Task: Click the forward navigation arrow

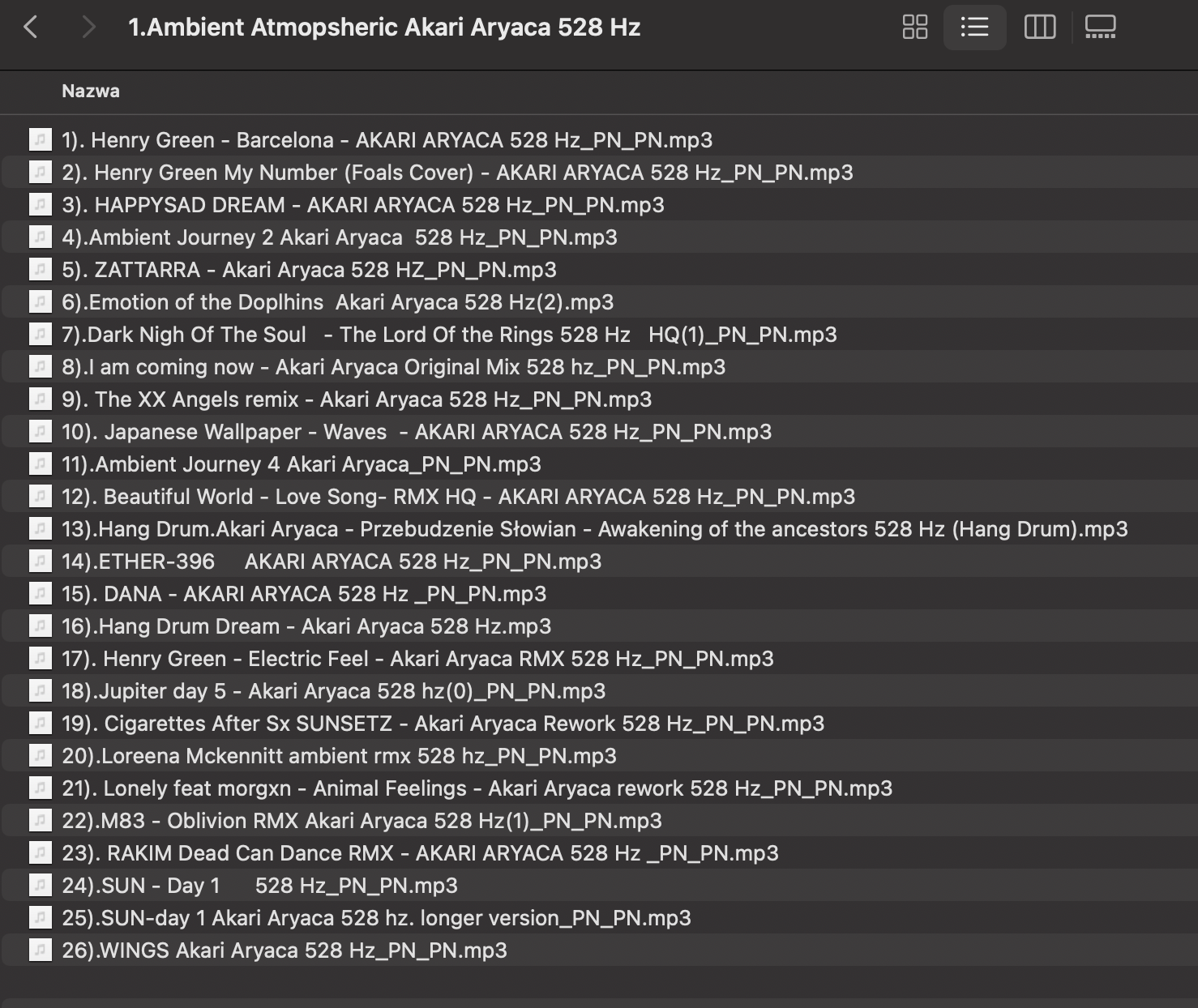Action: coord(89,28)
